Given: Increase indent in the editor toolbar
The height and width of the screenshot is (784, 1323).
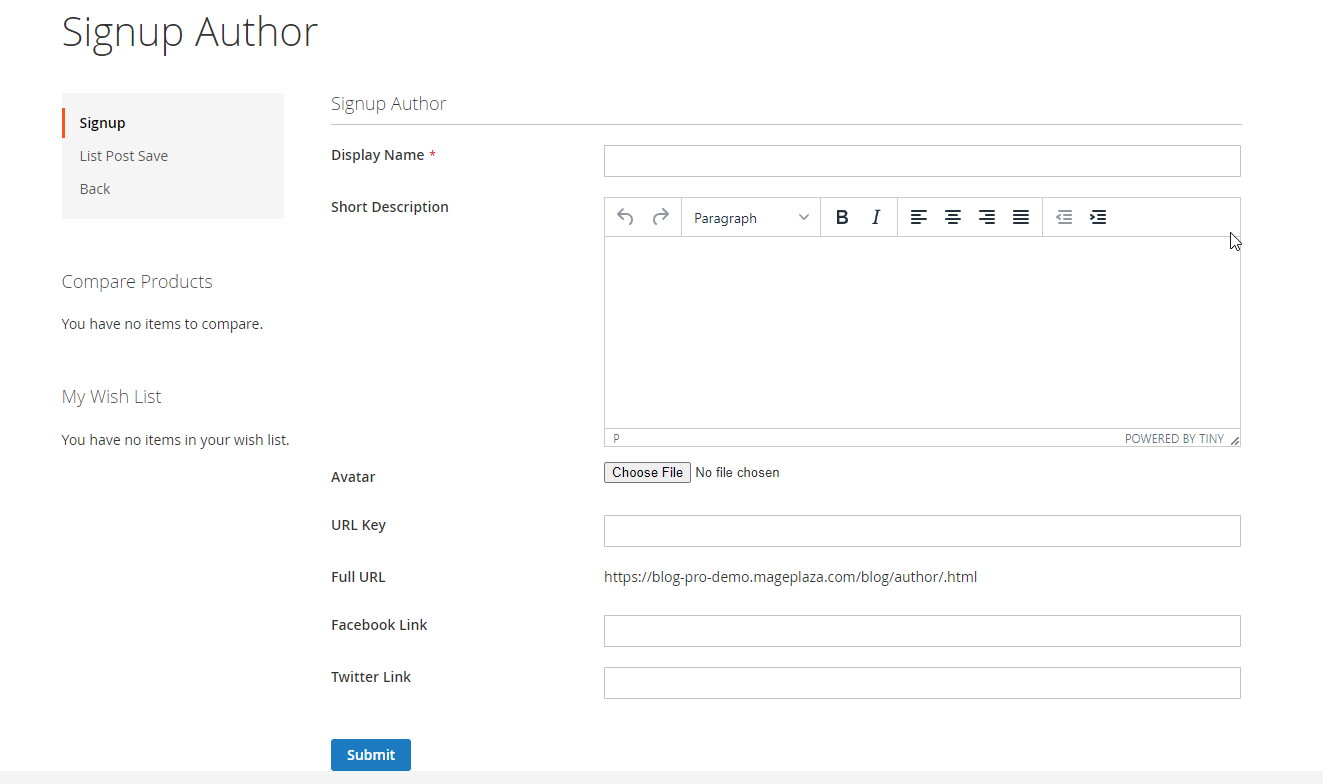Looking at the screenshot, I should [x=1098, y=217].
